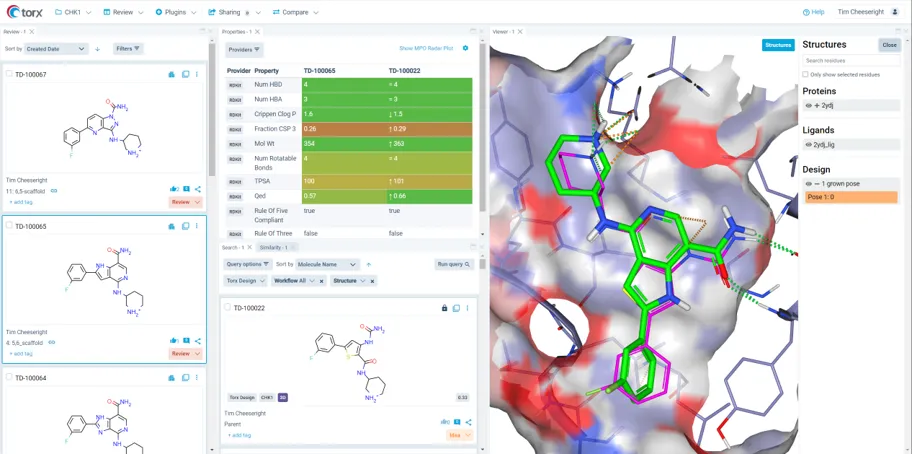This screenshot has height=454, width=912.
Task: Click Search residues input field
Action: pos(851,60)
